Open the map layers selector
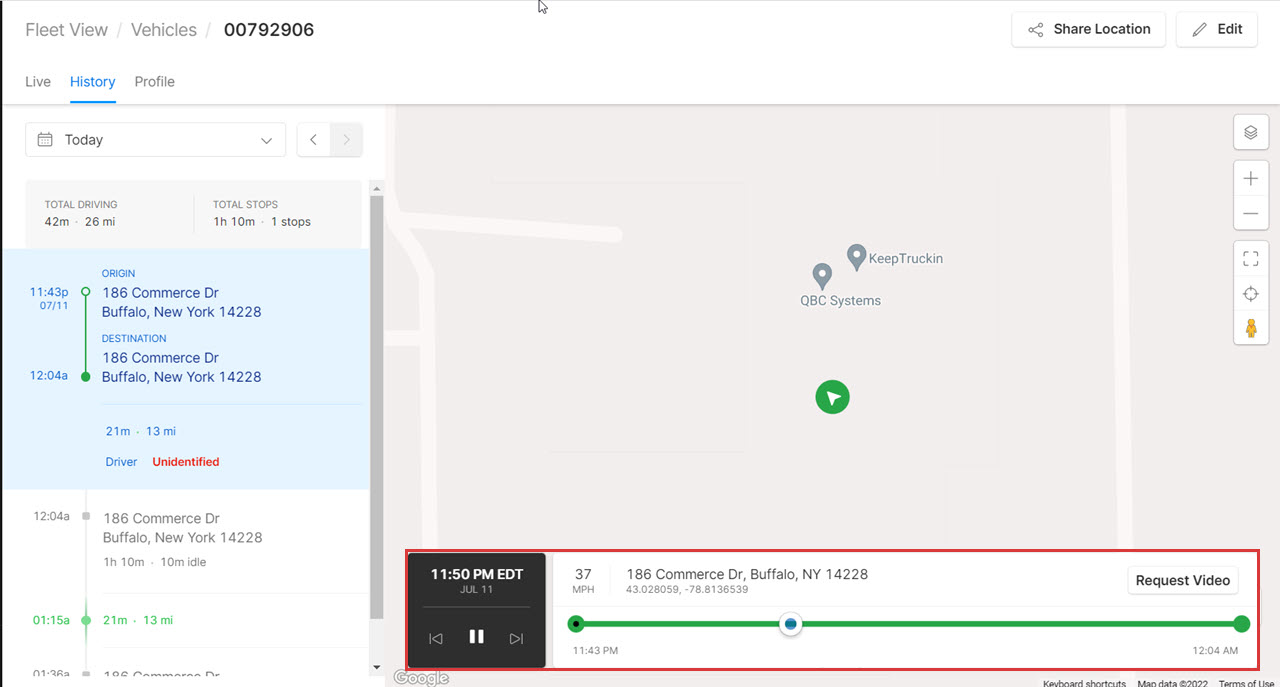Screen dimensions: 1280x687 point(1251,131)
